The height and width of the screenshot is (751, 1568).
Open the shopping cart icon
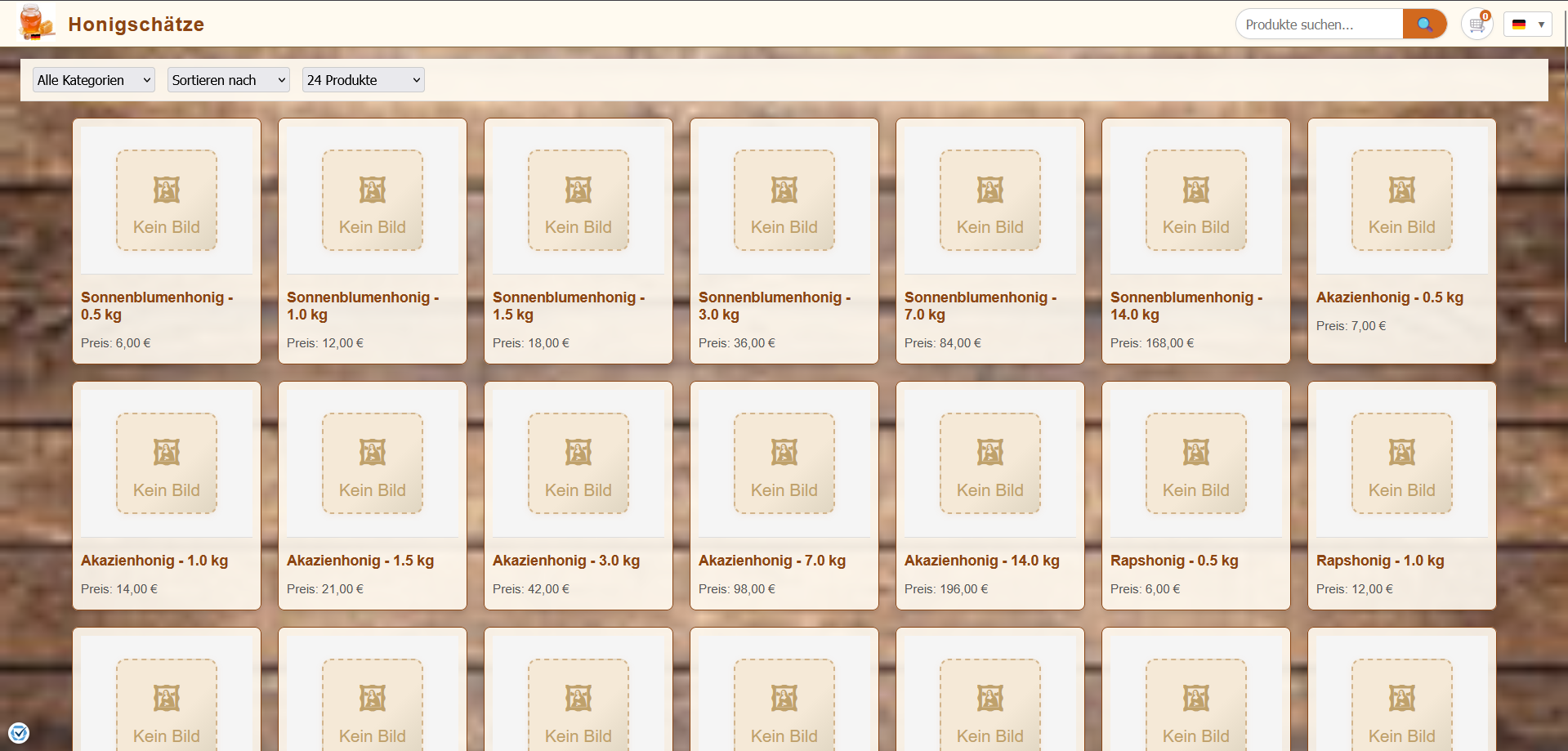[1476, 24]
